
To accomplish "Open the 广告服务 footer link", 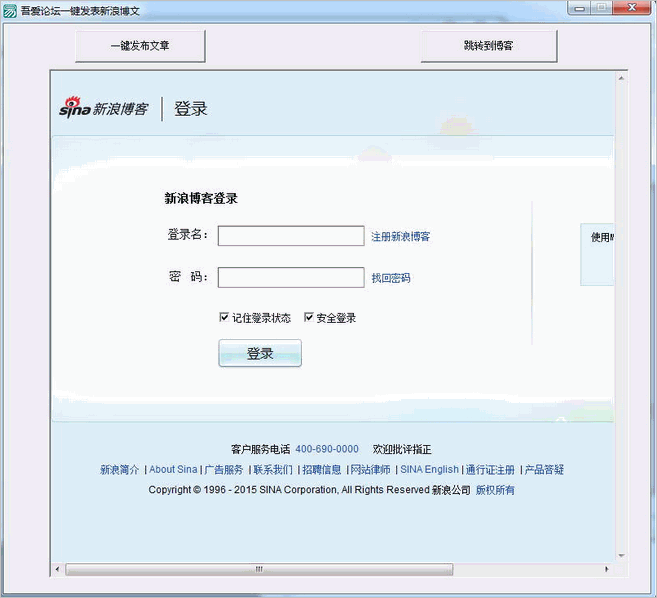I will pyautogui.click(x=224, y=469).
